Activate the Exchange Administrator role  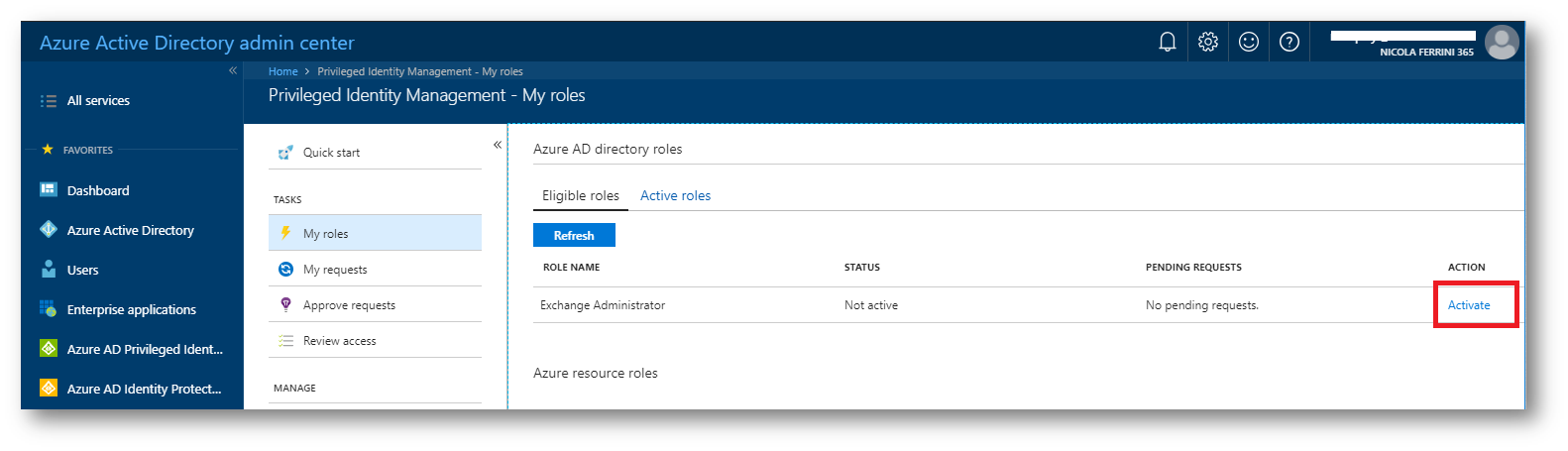pos(1469,305)
